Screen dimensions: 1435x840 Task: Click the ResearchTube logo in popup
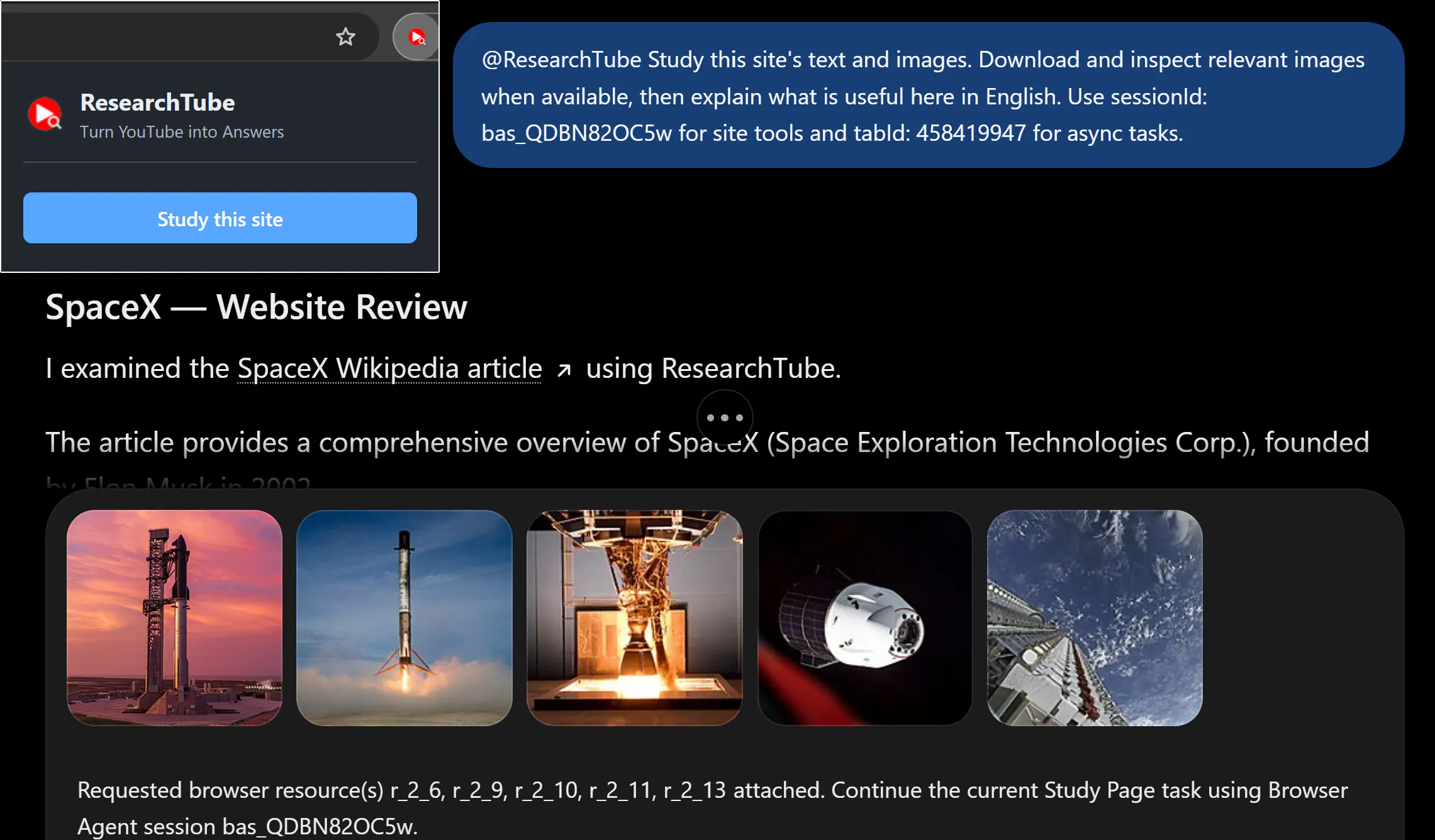(x=45, y=114)
